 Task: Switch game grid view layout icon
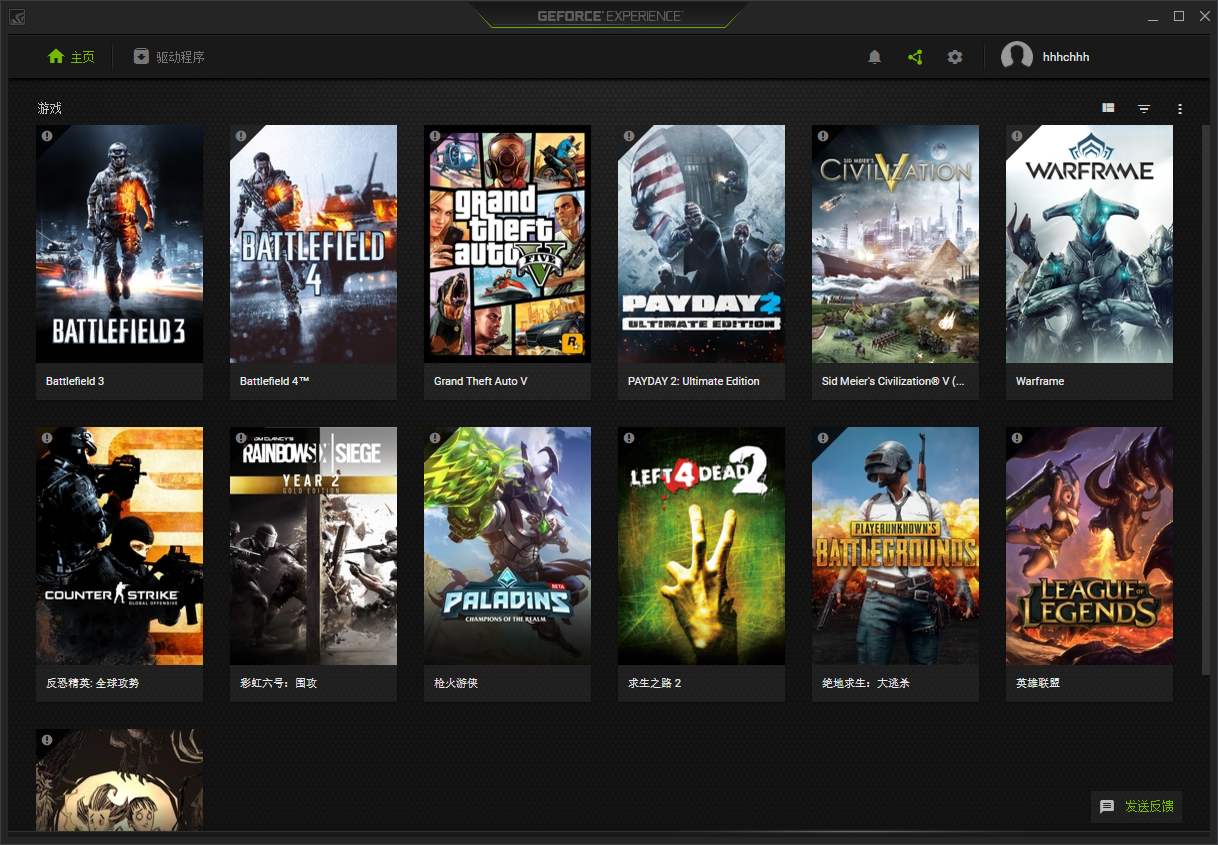[1108, 108]
